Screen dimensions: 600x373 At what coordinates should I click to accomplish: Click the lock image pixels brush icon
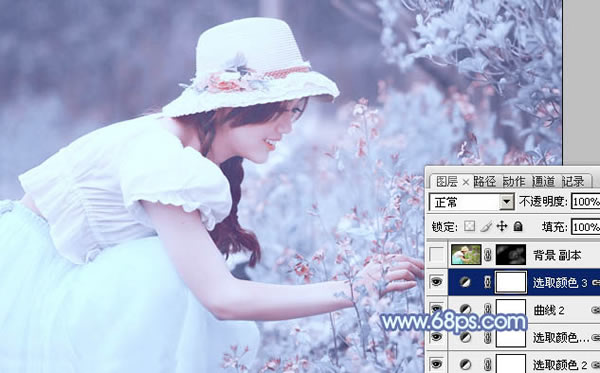click(486, 226)
